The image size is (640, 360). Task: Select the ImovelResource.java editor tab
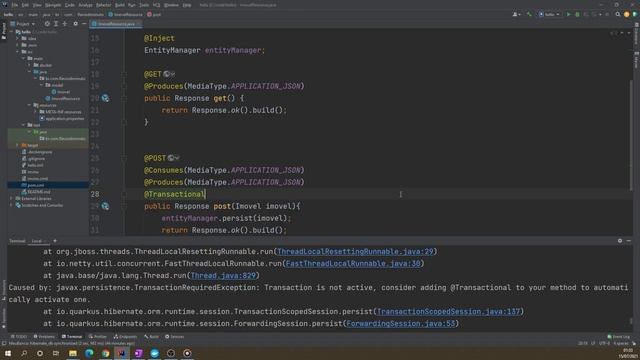(x=116, y=24)
